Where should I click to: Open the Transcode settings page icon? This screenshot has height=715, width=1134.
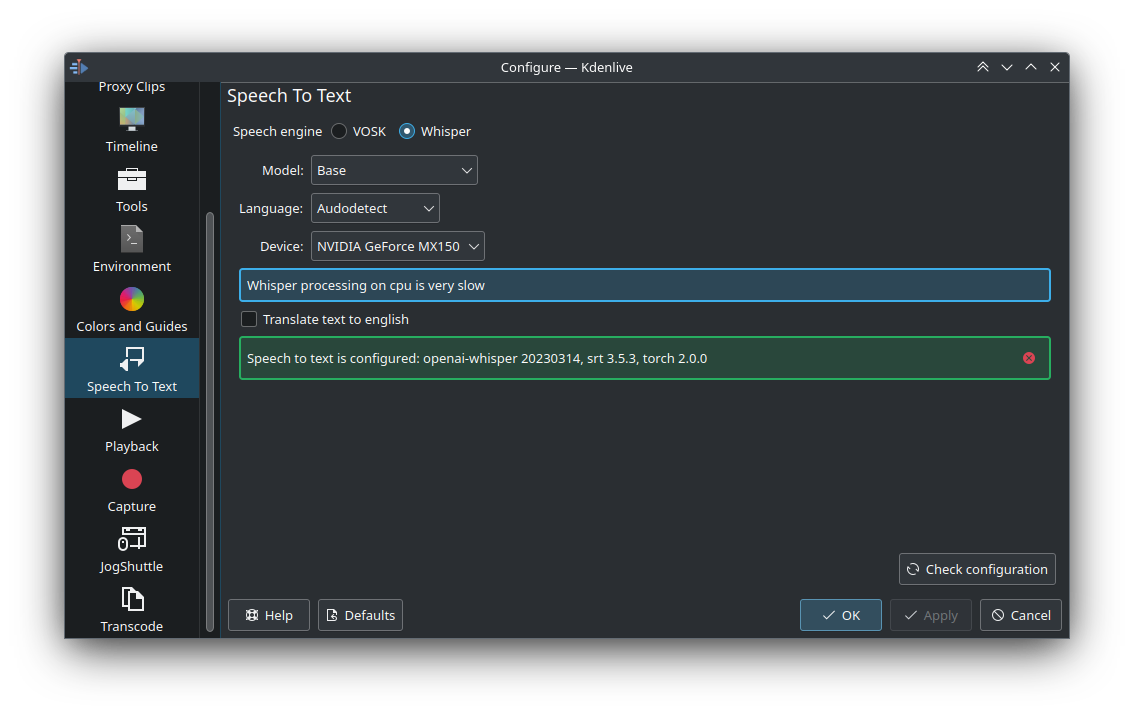click(132, 599)
